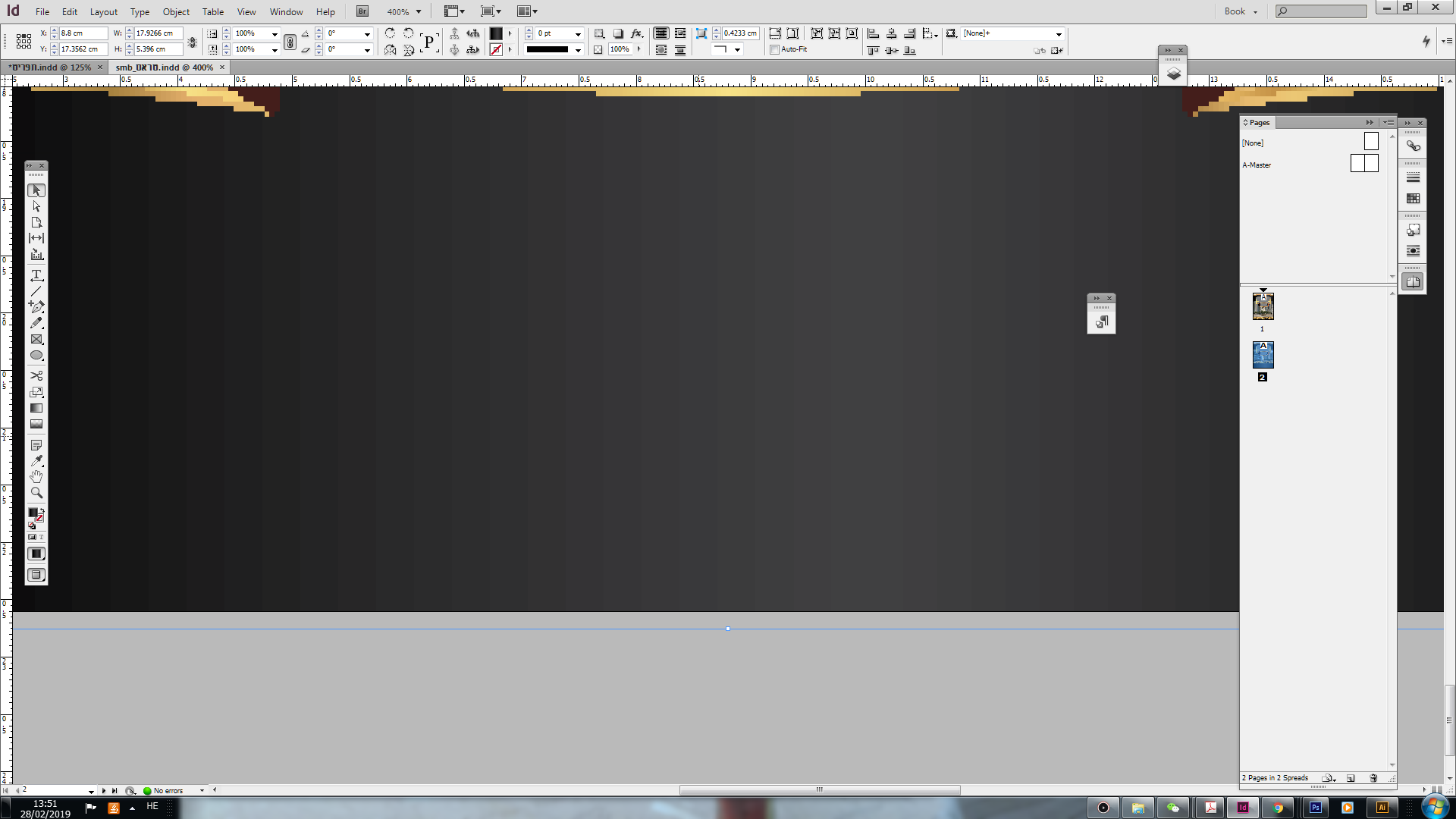Click the fill color swatch in toolbox
The height and width of the screenshot is (819, 1456).
[x=33, y=513]
